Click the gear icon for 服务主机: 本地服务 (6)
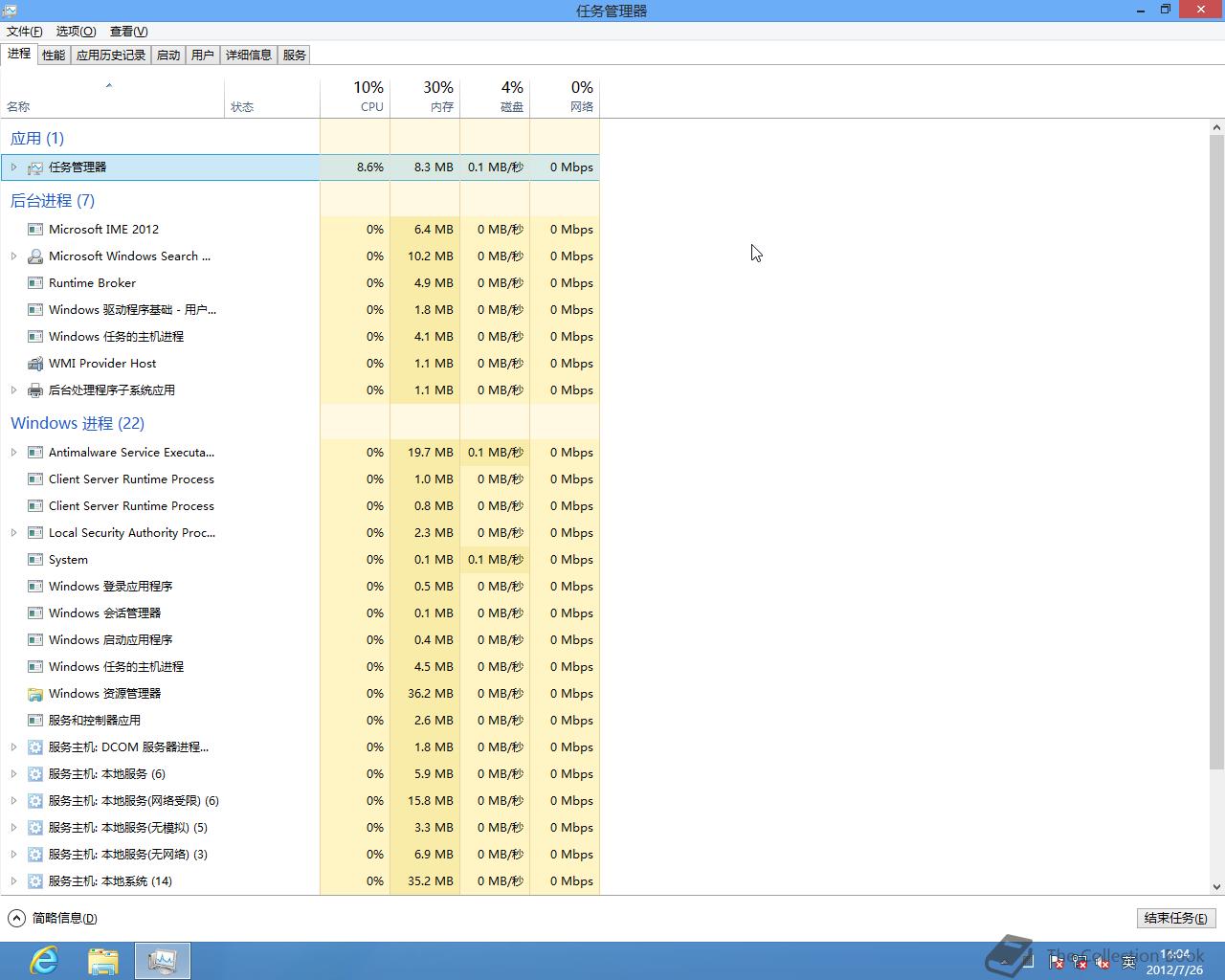 35,774
